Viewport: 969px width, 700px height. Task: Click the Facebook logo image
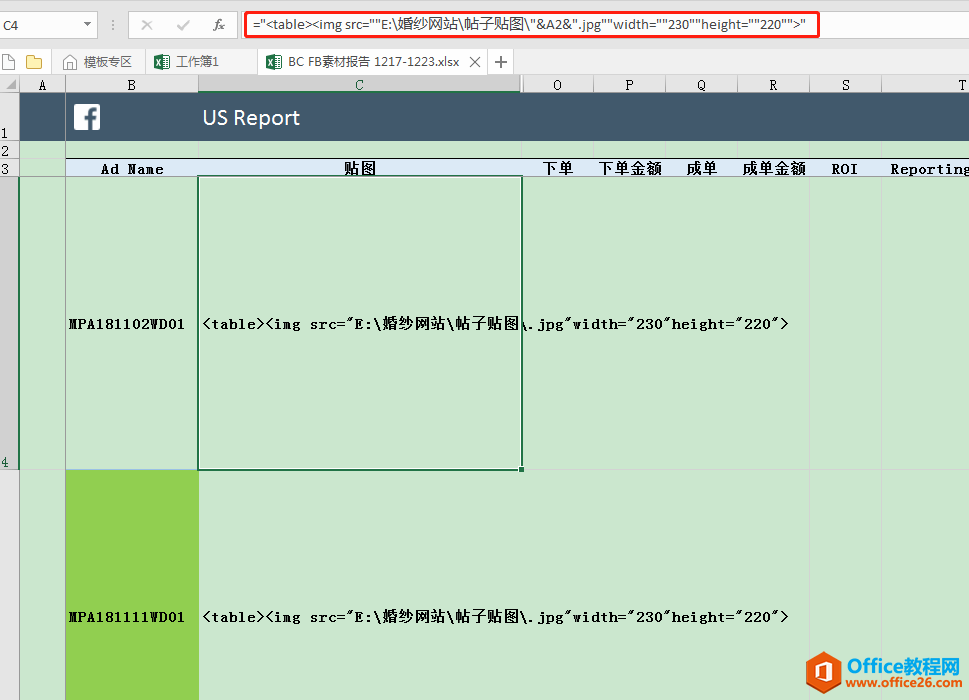click(87, 117)
